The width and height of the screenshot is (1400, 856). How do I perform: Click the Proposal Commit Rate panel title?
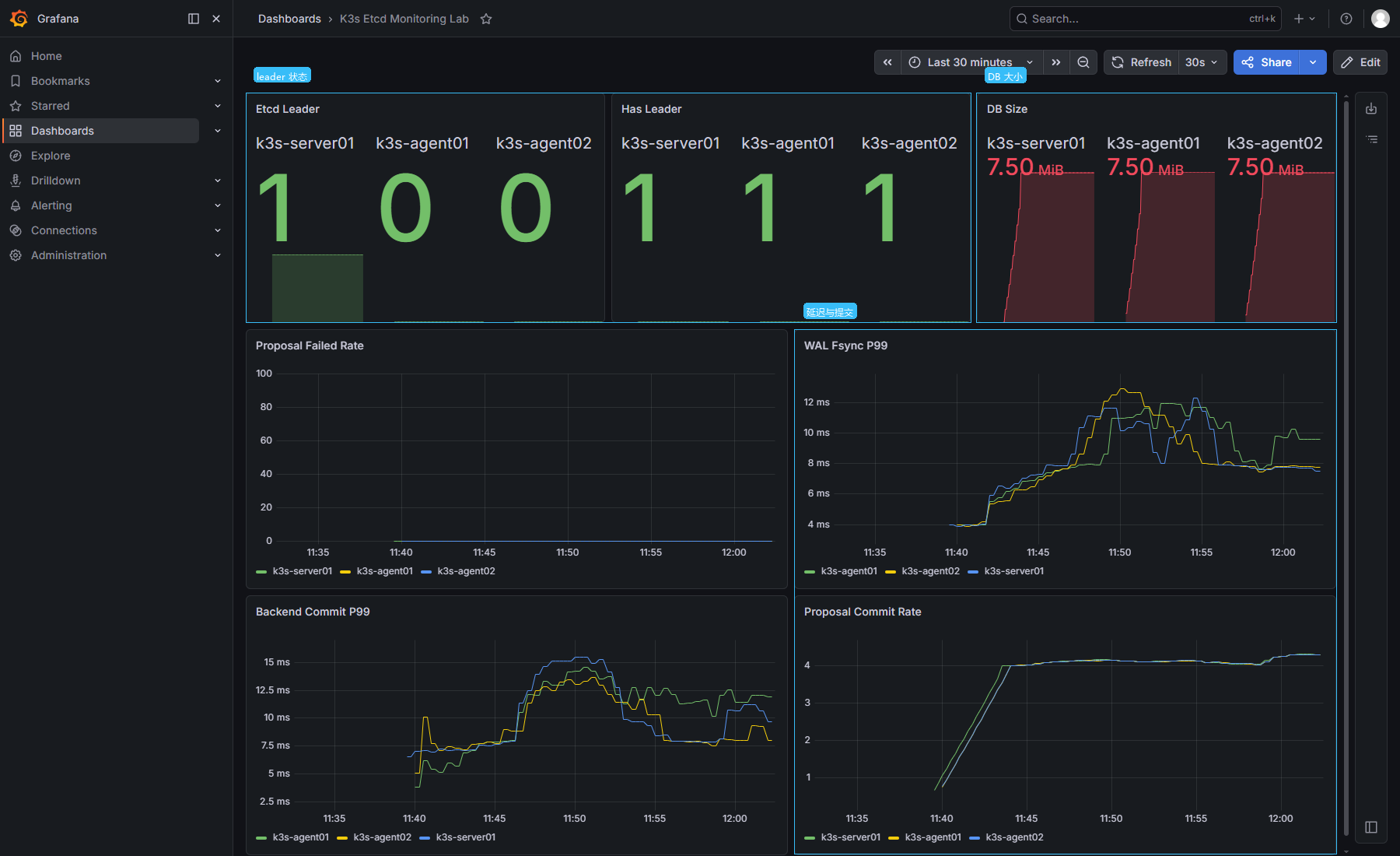pyautogui.click(x=863, y=612)
